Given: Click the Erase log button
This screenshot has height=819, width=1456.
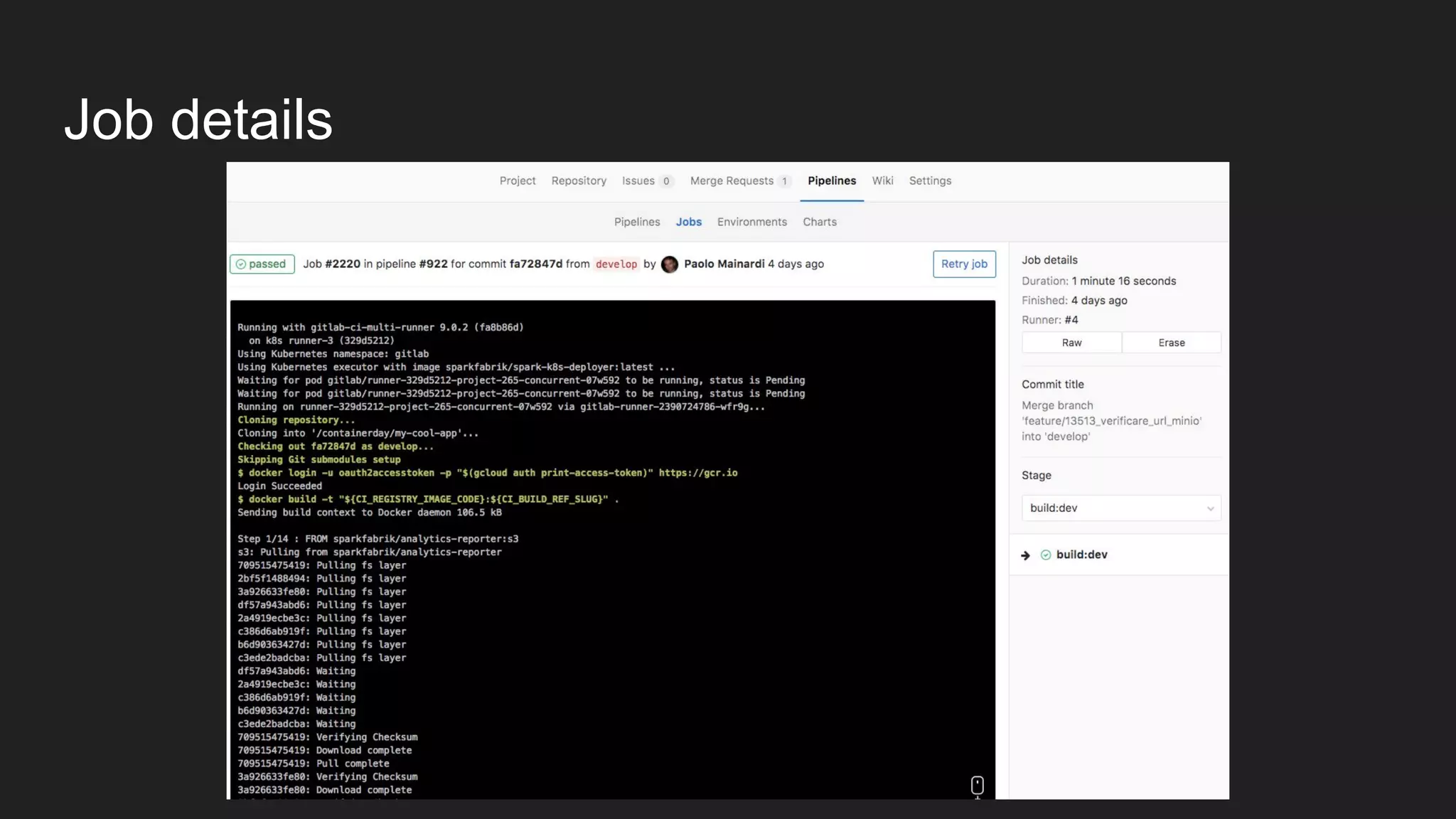Looking at the screenshot, I should pyautogui.click(x=1171, y=343).
